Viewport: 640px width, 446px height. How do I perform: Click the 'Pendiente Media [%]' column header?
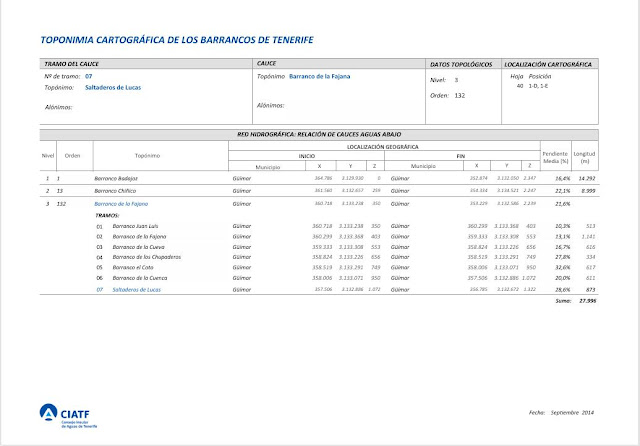point(555,158)
